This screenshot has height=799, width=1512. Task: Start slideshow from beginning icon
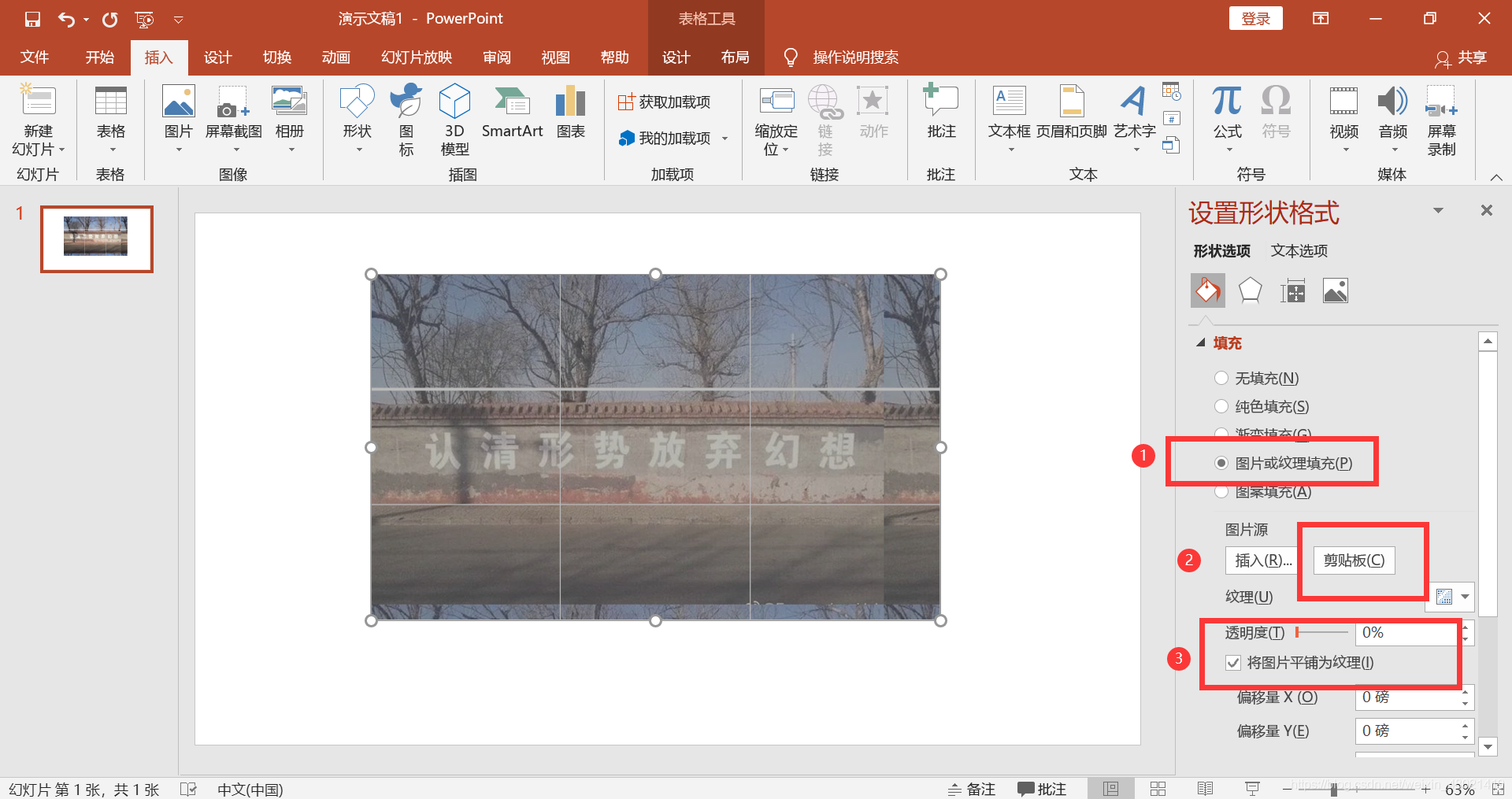[144, 19]
